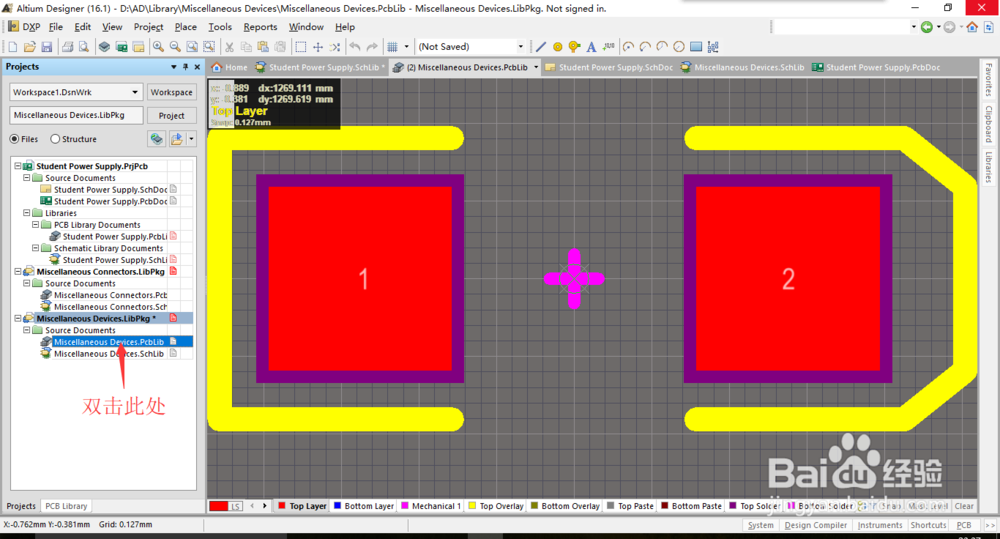
Task: Navigate back with green arrow button
Action: pyautogui.click(x=927, y=27)
